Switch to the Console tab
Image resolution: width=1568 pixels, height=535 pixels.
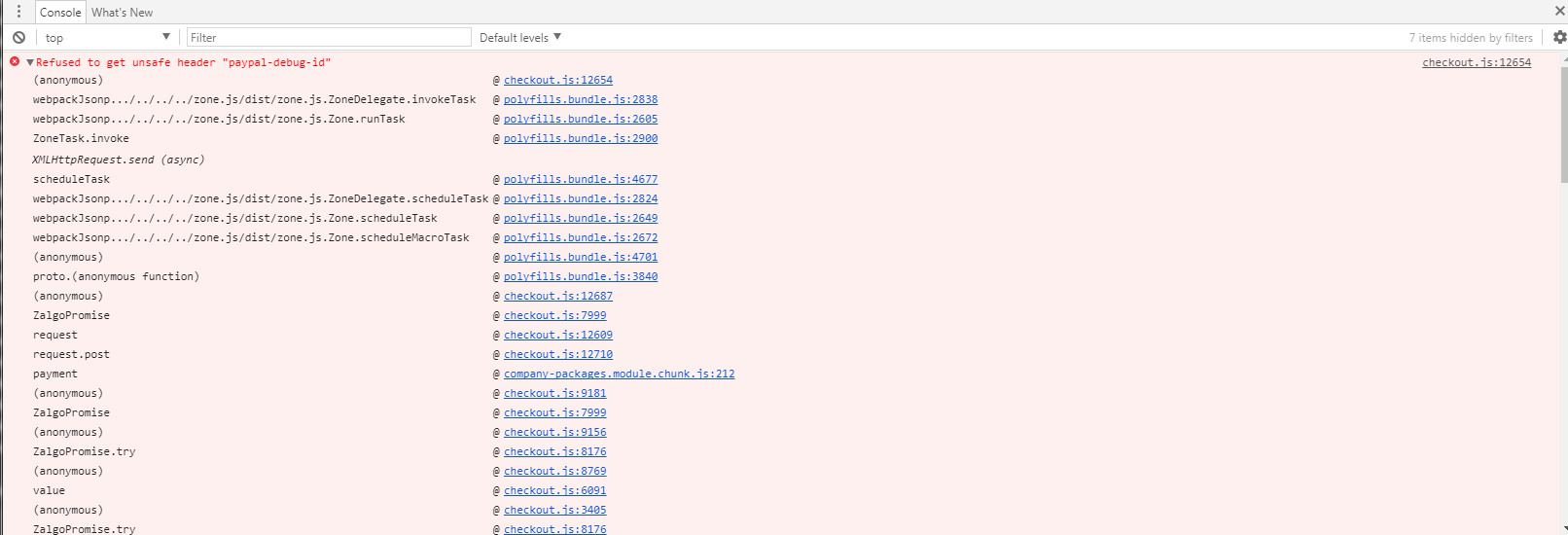[x=60, y=13]
